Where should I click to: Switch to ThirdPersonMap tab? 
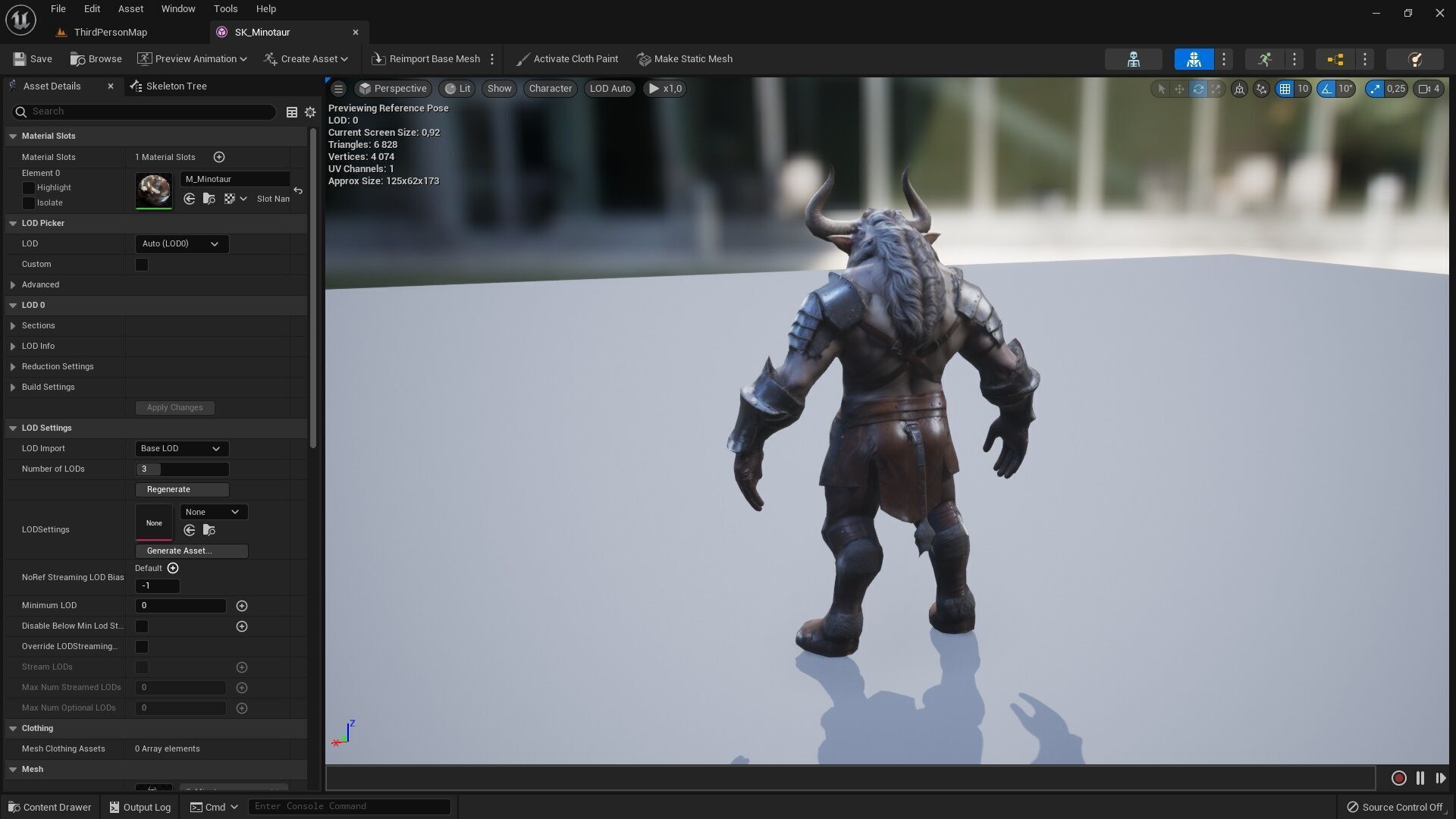[110, 33]
